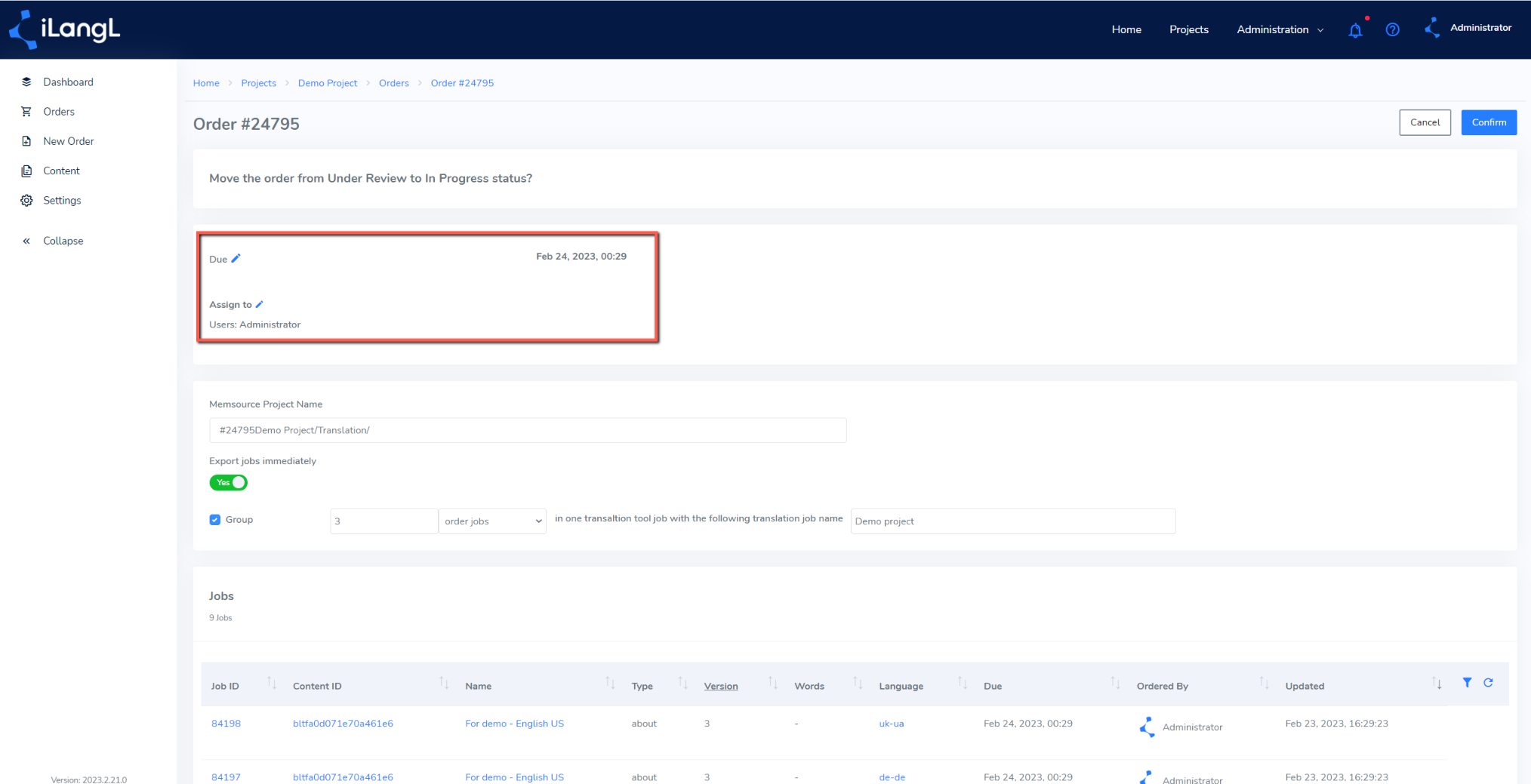1531x784 pixels.
Task: Sort by Language column
Action: point(963,683)
